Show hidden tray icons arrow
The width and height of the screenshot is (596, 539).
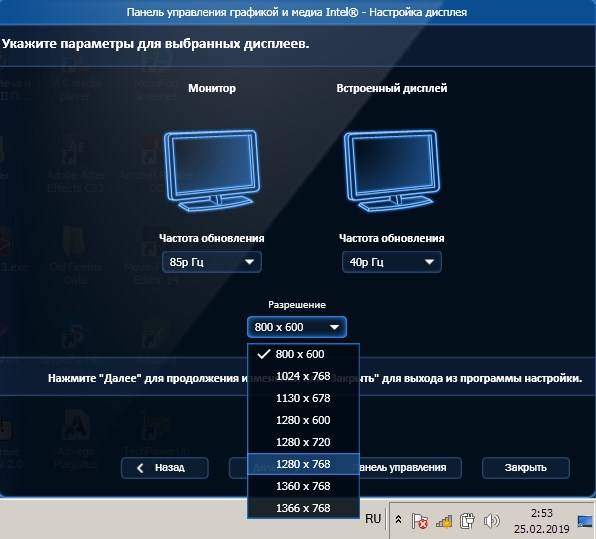[x=398, y=519]
